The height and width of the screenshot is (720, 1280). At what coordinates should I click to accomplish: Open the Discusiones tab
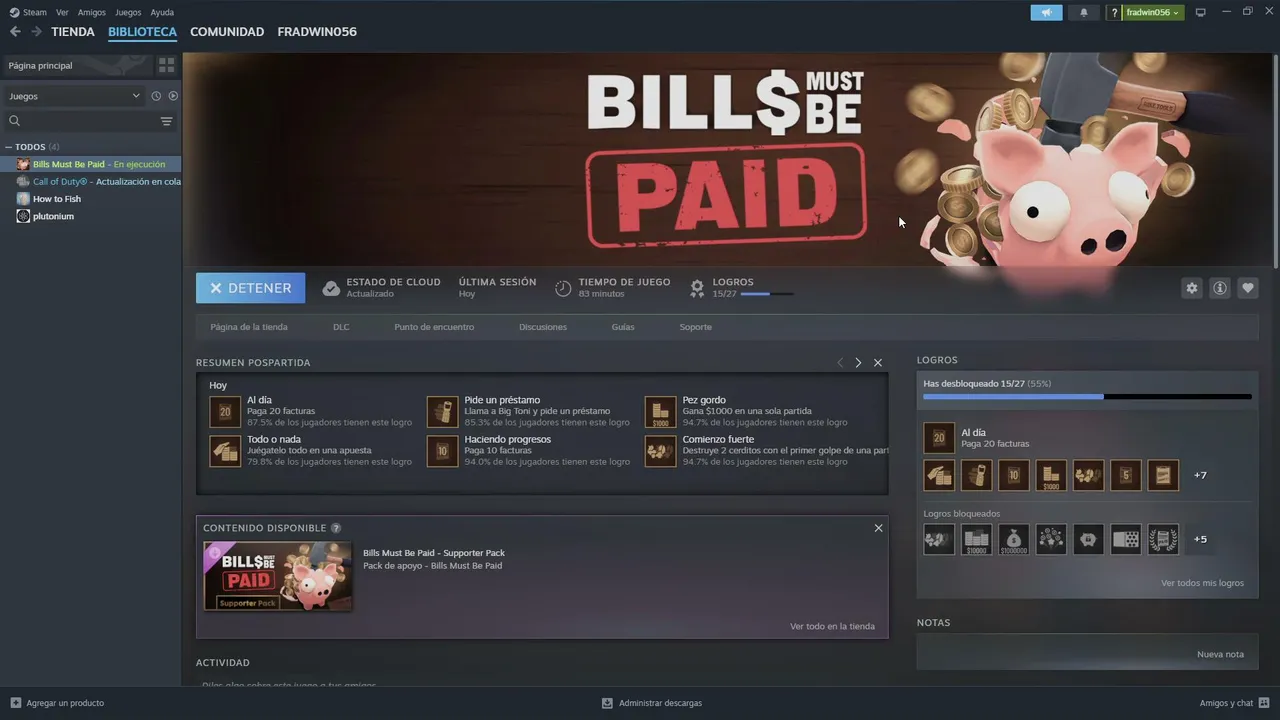click(x=543, y=327)
